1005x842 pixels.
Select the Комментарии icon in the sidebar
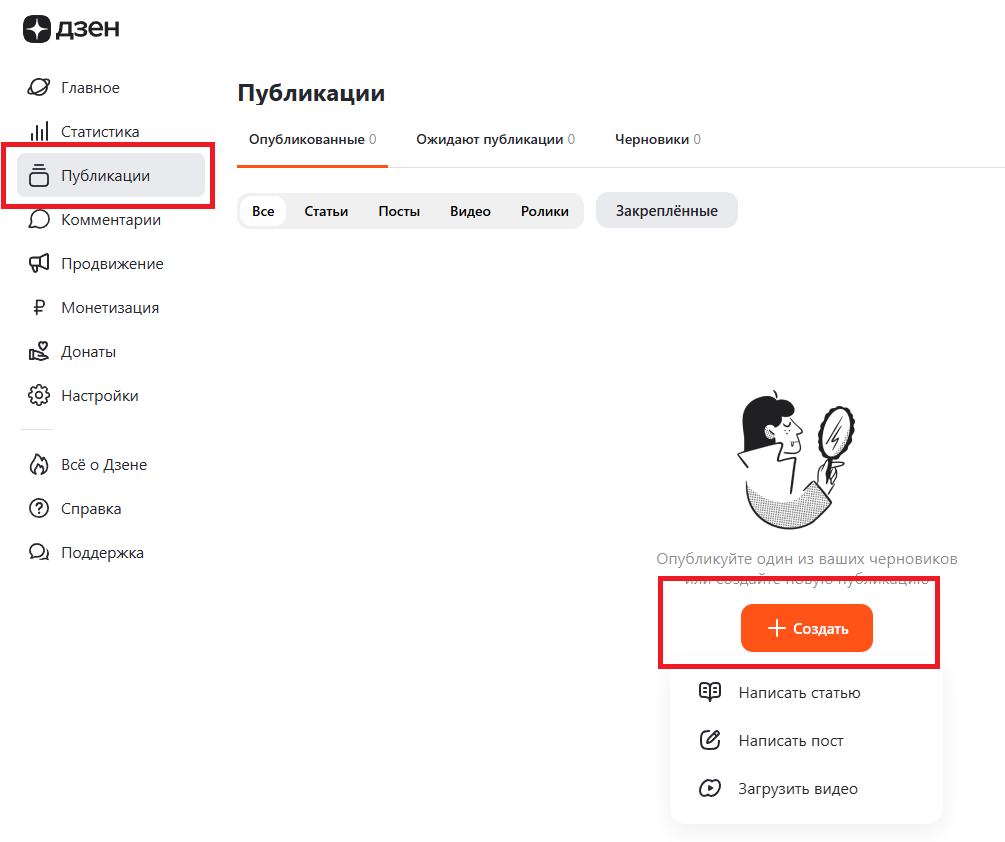(37, 219)
